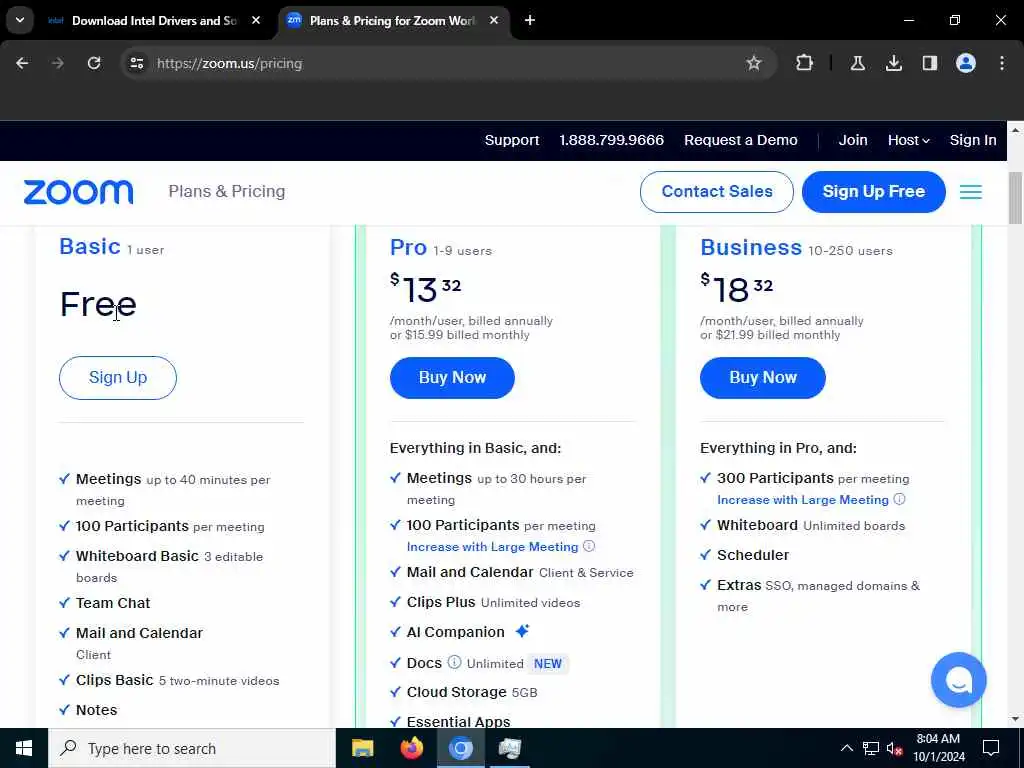Open Firefox from the taskbar
Viewport: 1024px width, 768px height.
pos(411,748)
